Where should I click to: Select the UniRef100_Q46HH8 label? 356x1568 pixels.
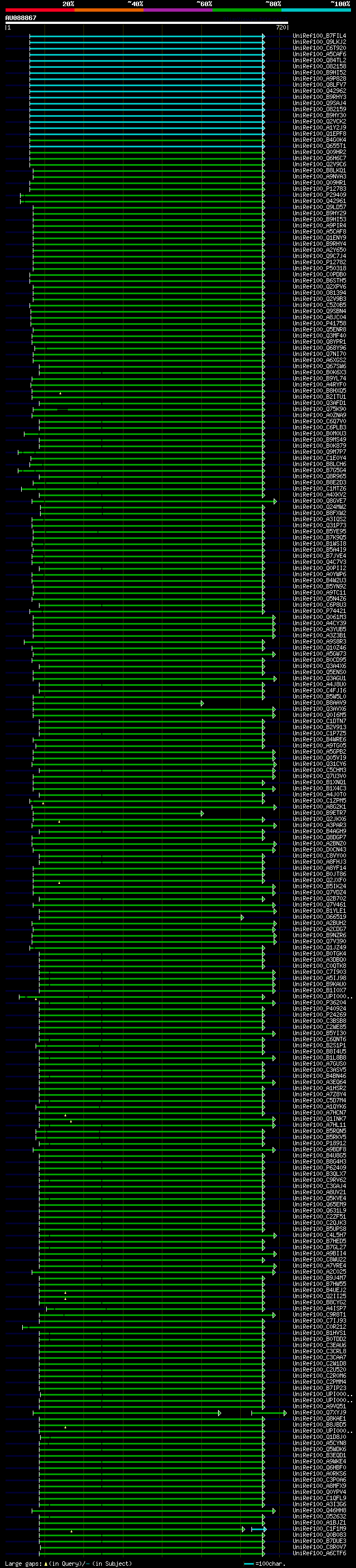pyautogui.click(x=319, y=1510)
